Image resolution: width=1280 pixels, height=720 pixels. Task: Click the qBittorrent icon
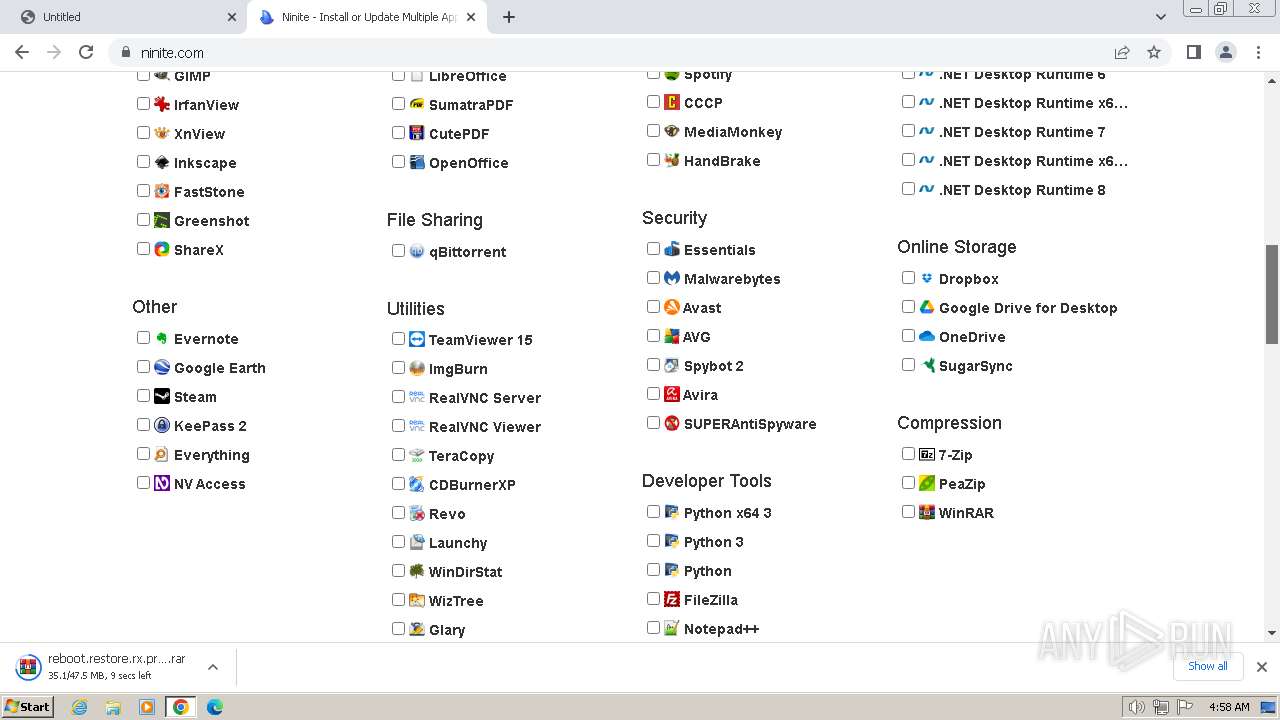pos(417,251)
